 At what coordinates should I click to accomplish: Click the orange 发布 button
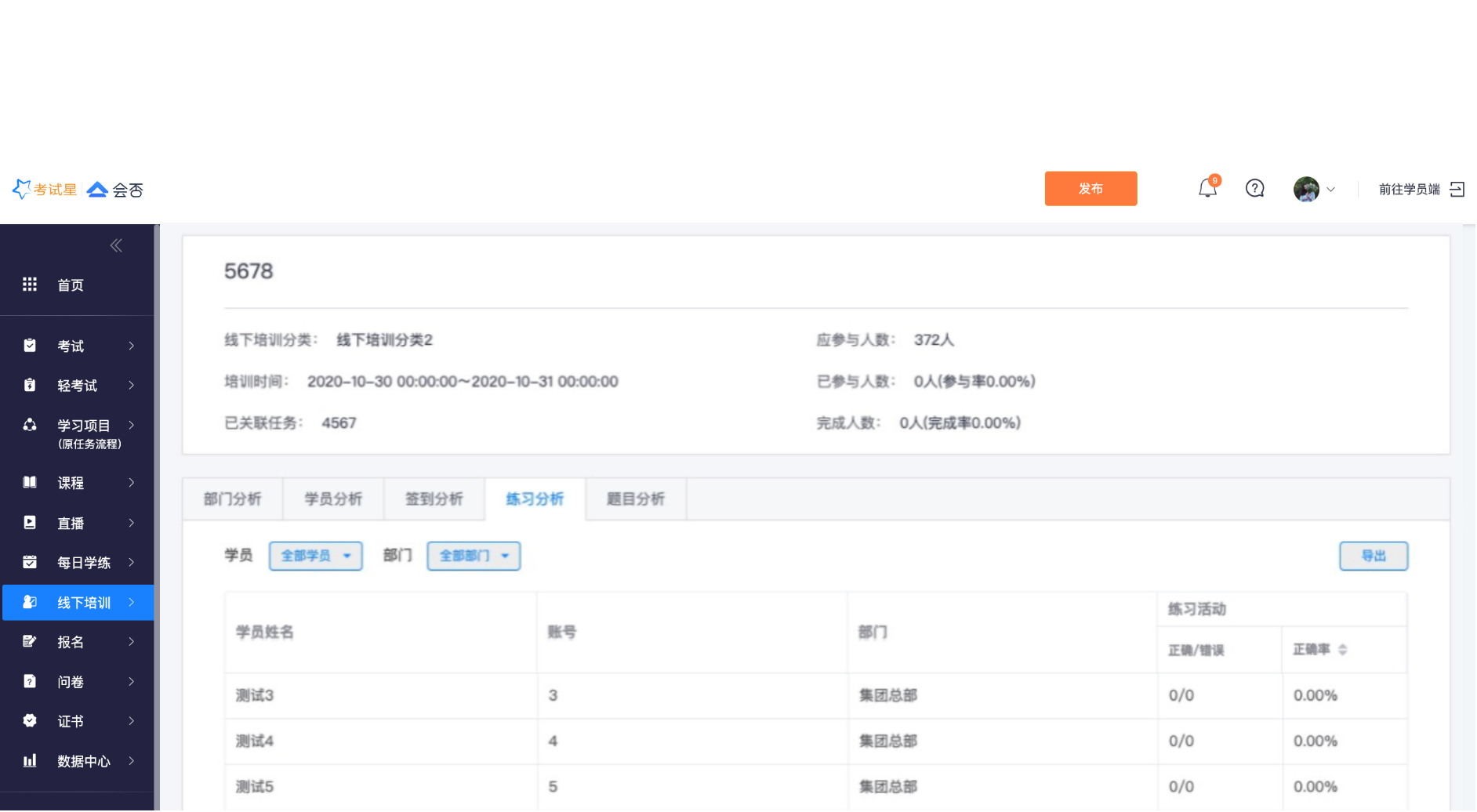coord(1090,189)
